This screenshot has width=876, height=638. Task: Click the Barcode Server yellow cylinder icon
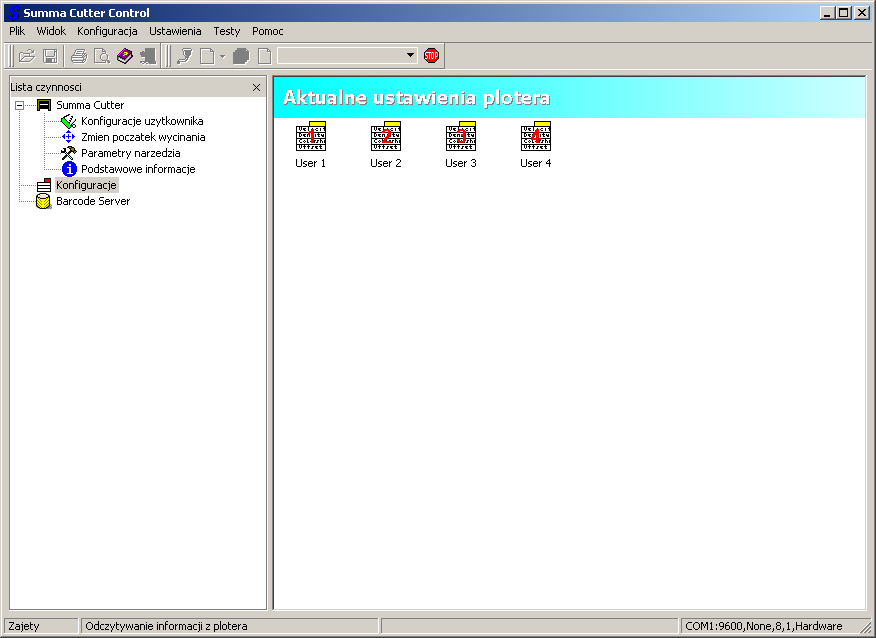[x=44, y=202]
